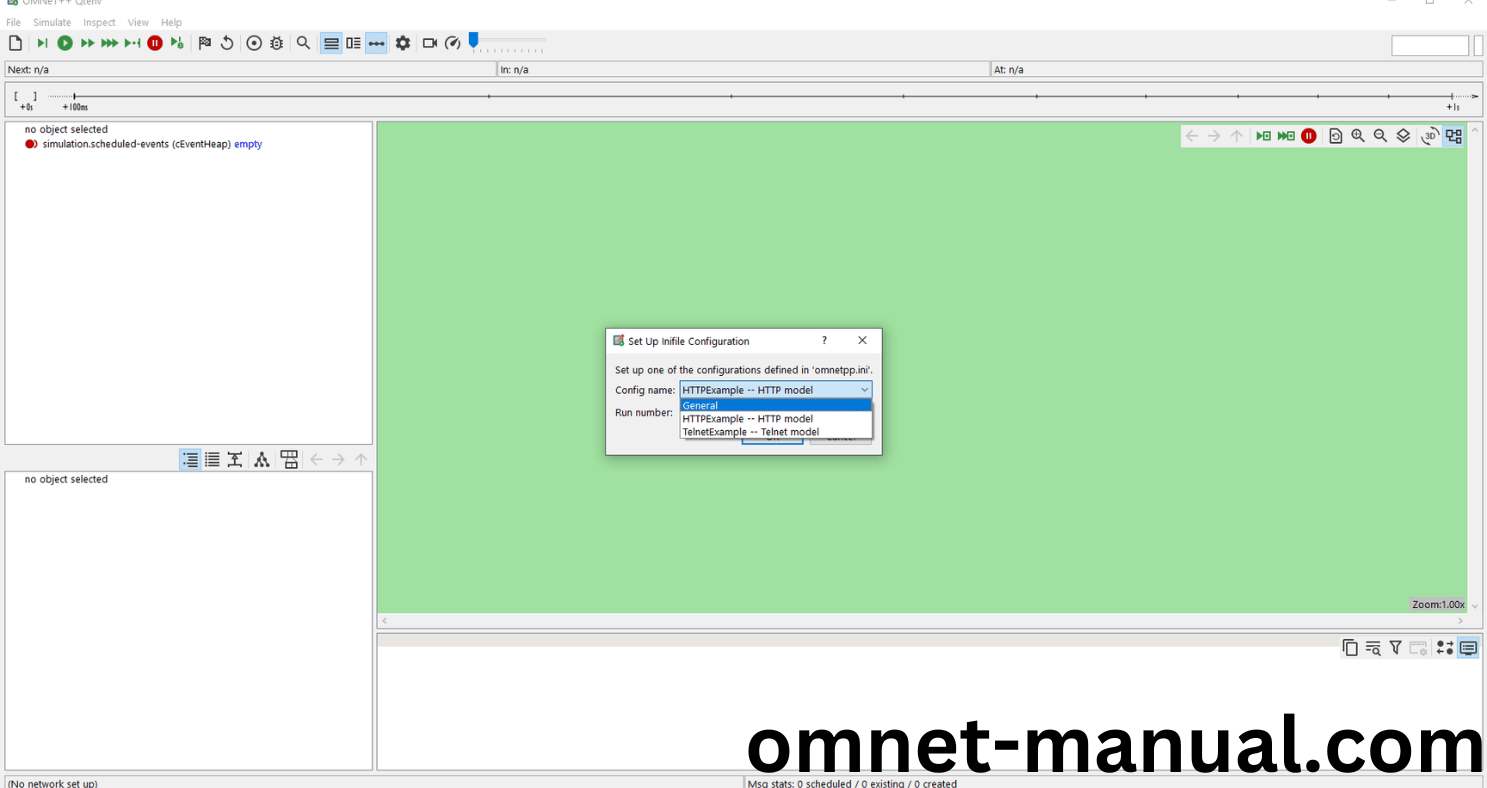This screenshot has width=1487, height=788.
Task: Toggle grouped tree view in inspector toolbar
Action: (x=190, y=460)
